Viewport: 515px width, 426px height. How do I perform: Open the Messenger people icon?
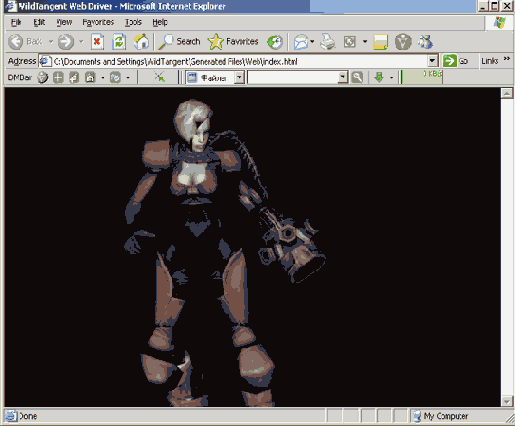point(426,42)
